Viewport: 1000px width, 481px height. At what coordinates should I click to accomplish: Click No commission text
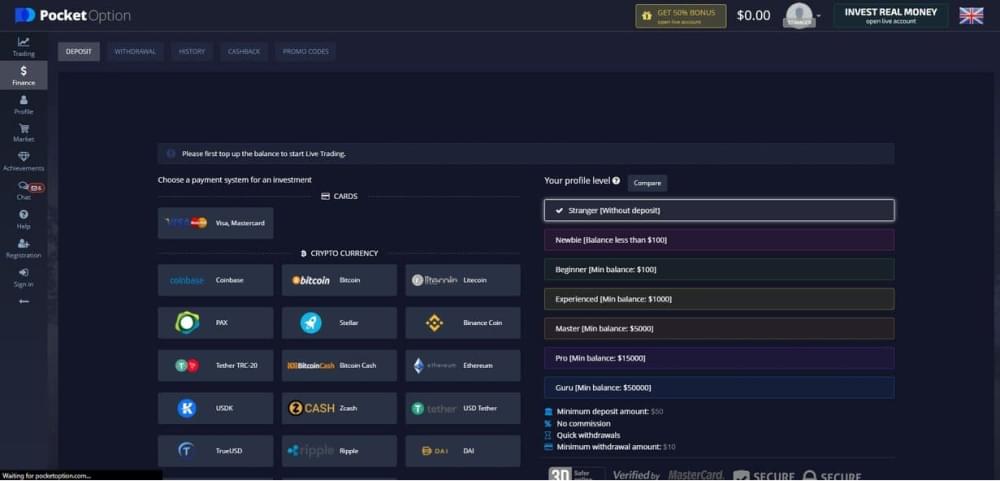[584, 424]
